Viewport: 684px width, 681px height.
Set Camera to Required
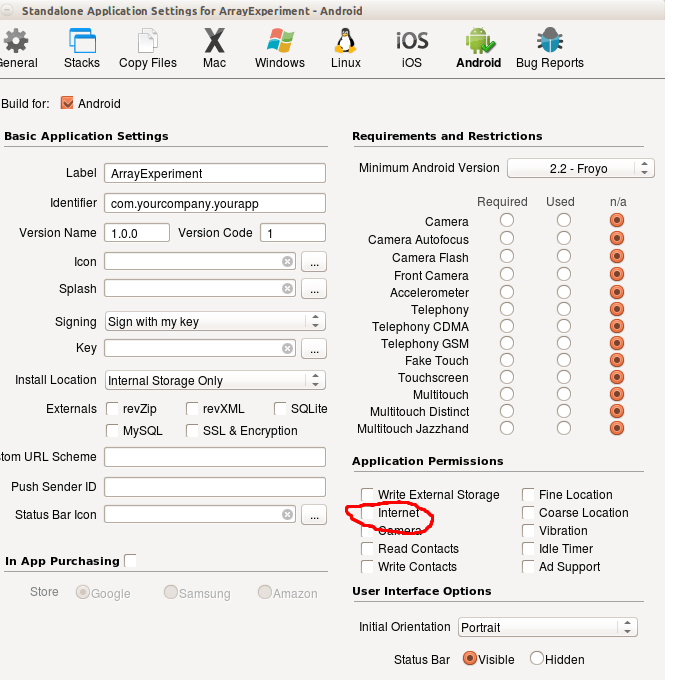click(x=507, y=221)
